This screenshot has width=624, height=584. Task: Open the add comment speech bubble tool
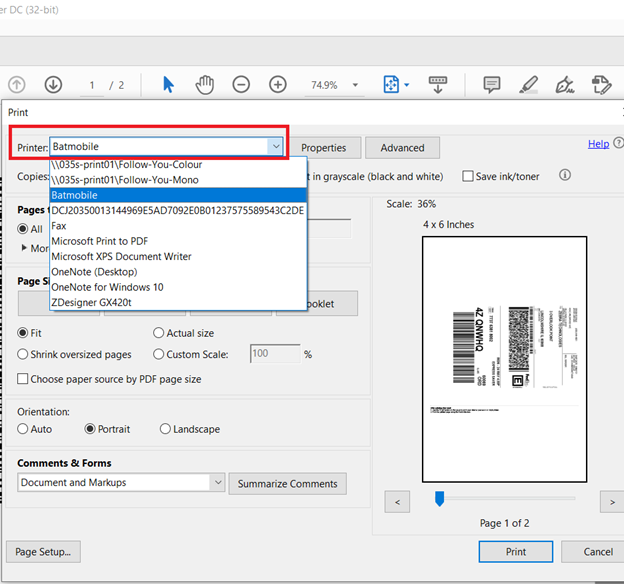pyautogui.click(x=492, y=85)
